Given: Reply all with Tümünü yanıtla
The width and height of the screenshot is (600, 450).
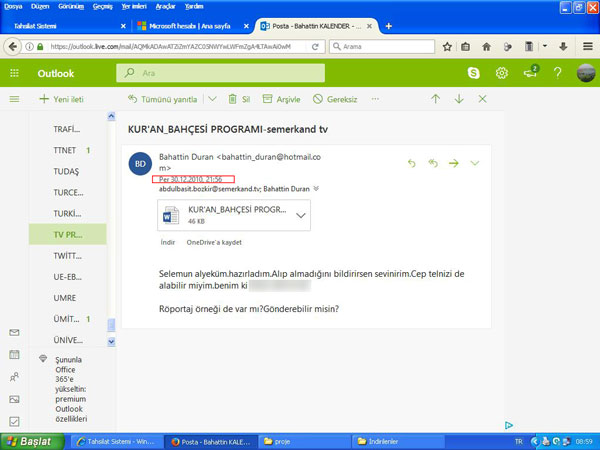Looking at the screenshot, I should [163, 99].
